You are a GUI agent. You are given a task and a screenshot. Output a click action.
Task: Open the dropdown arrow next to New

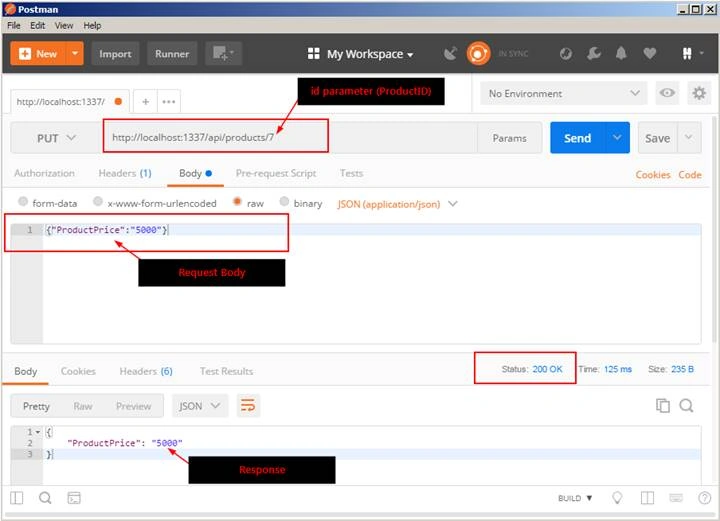coord(75,54)
